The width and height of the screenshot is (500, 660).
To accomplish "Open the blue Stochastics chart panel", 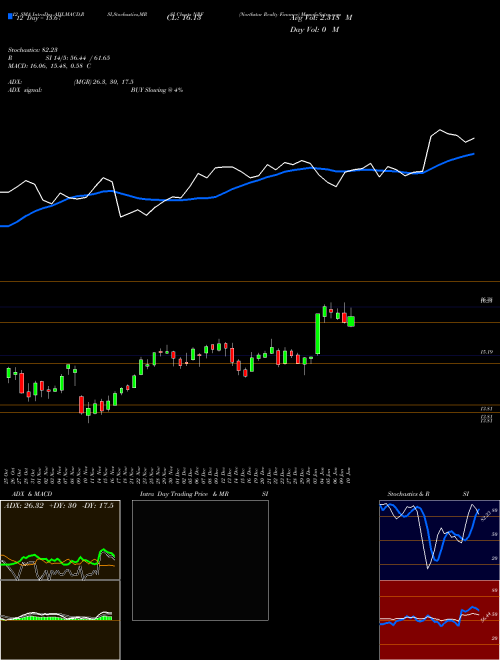I will click(x=439, y=540).
